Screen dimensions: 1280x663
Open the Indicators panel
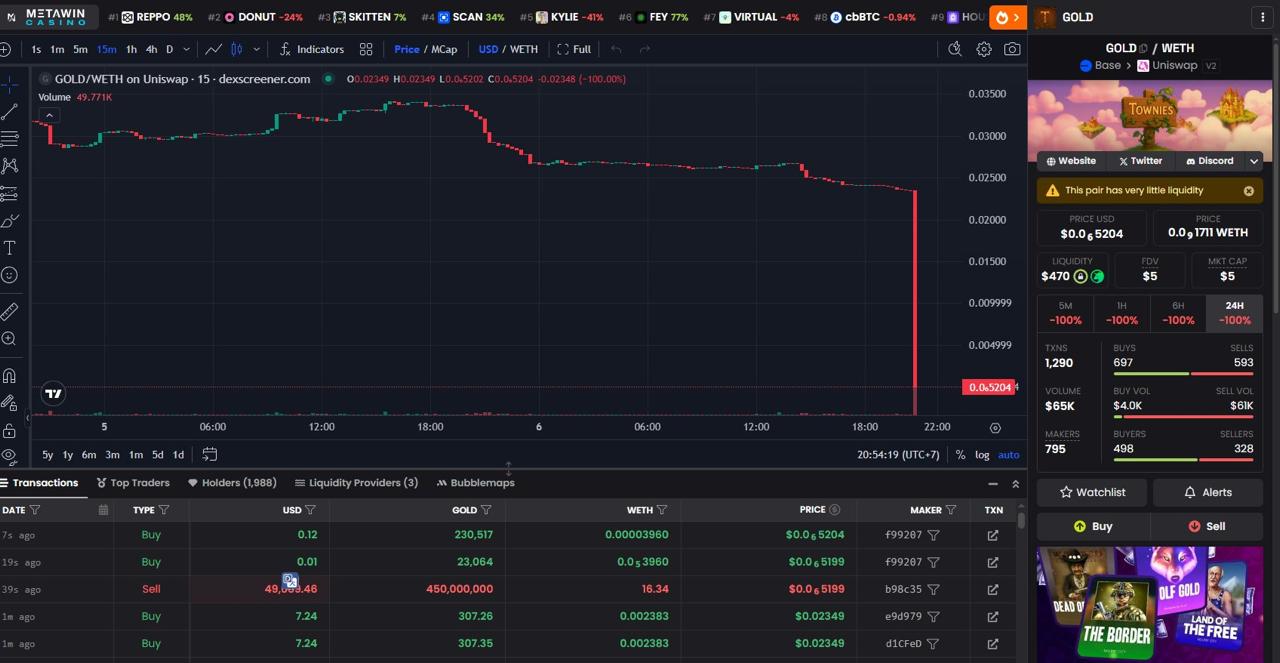tap(311, 49)
